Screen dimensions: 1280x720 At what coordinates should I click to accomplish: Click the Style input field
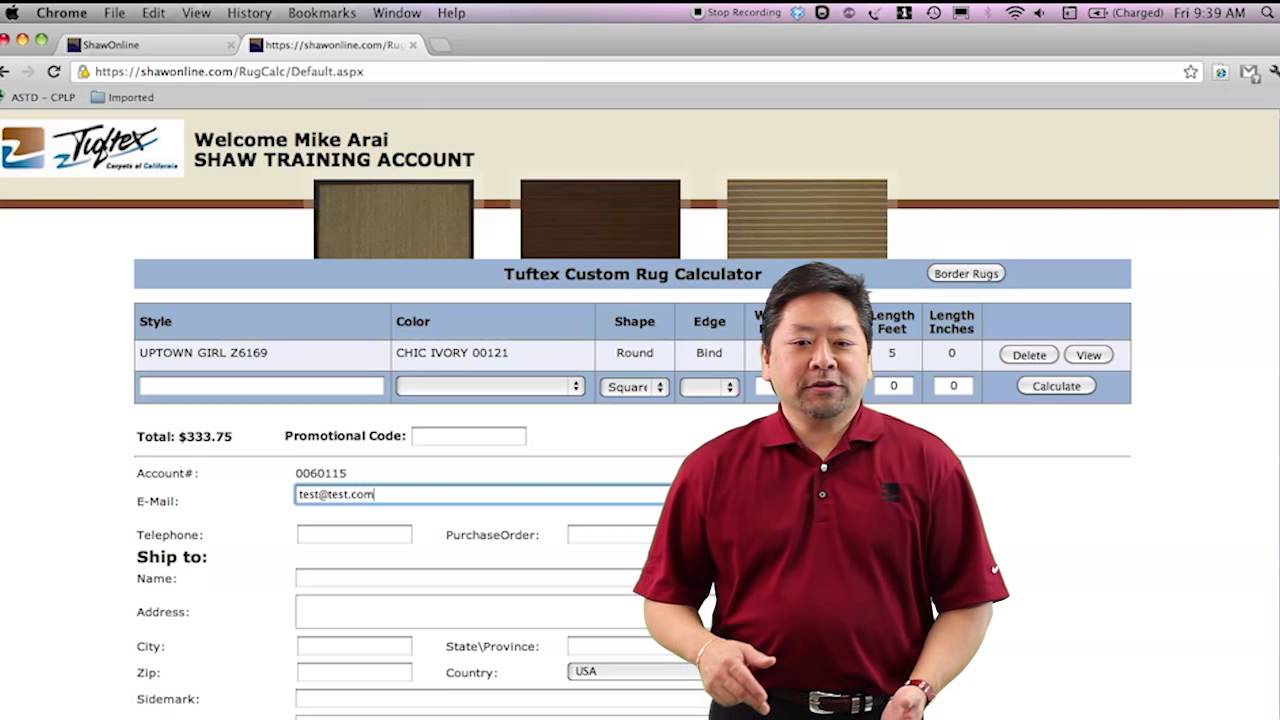point(262,386)
